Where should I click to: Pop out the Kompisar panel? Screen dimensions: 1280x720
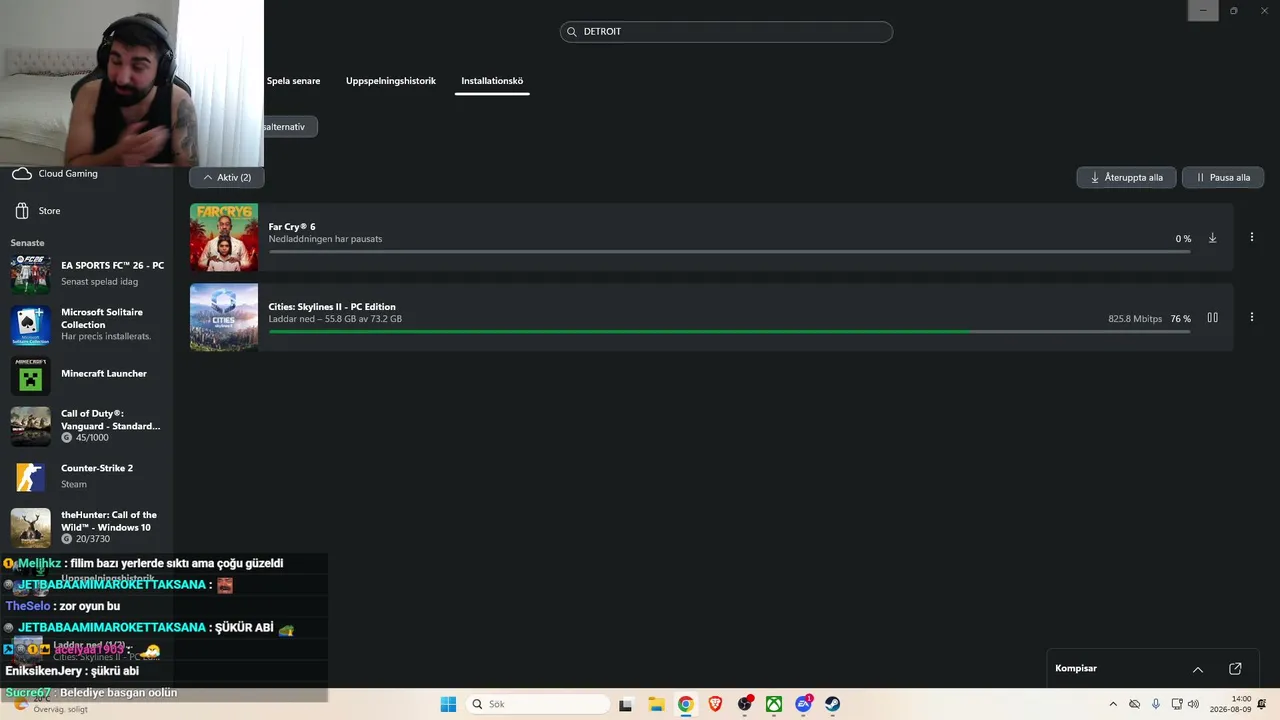[x=1235, y=669]
